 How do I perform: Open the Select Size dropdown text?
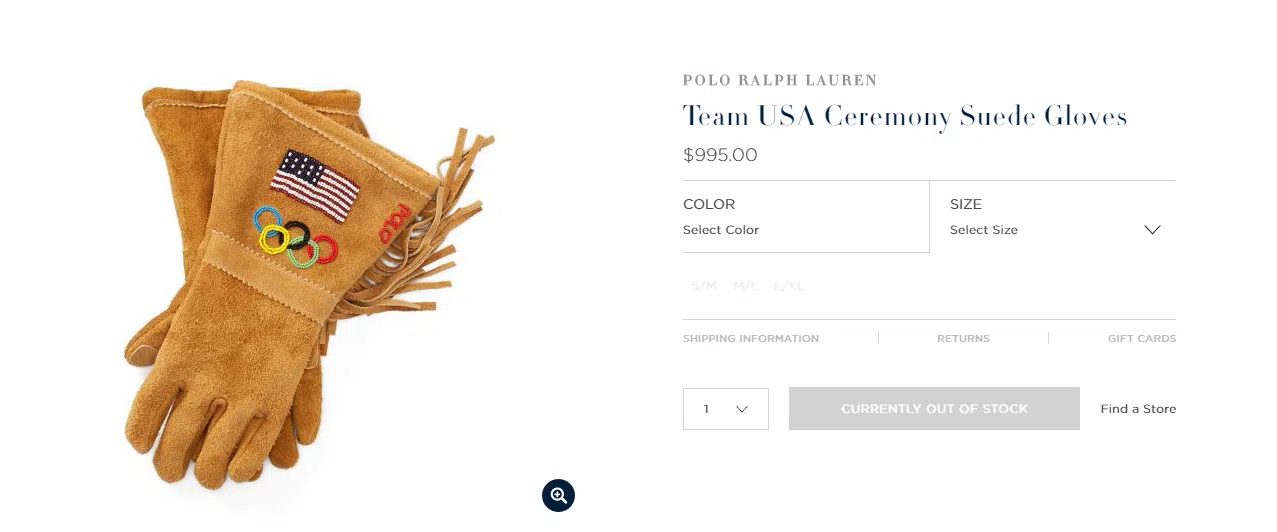(984, 230)
